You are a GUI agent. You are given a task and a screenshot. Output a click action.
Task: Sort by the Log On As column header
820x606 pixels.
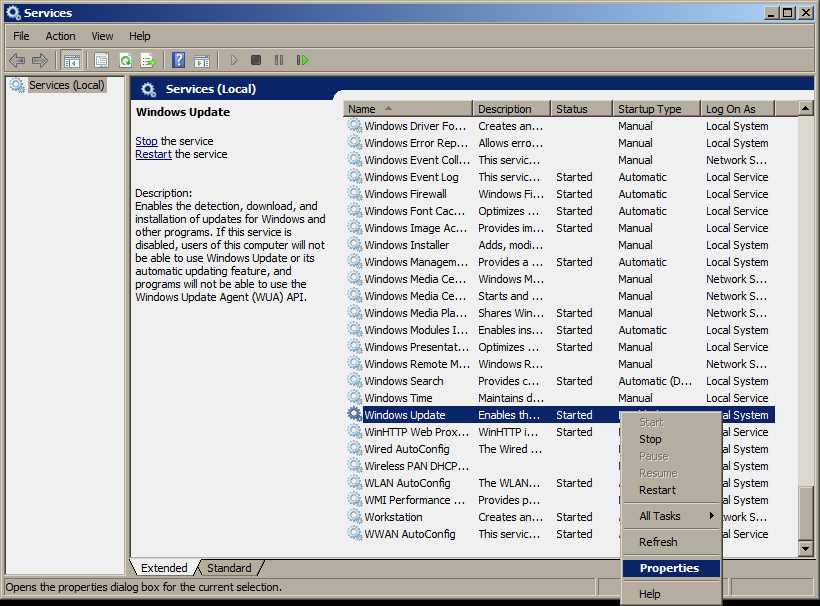coord(737,109)
